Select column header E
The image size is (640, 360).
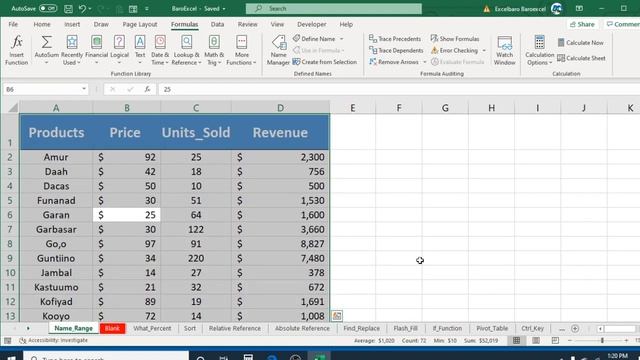coord(353,108)
